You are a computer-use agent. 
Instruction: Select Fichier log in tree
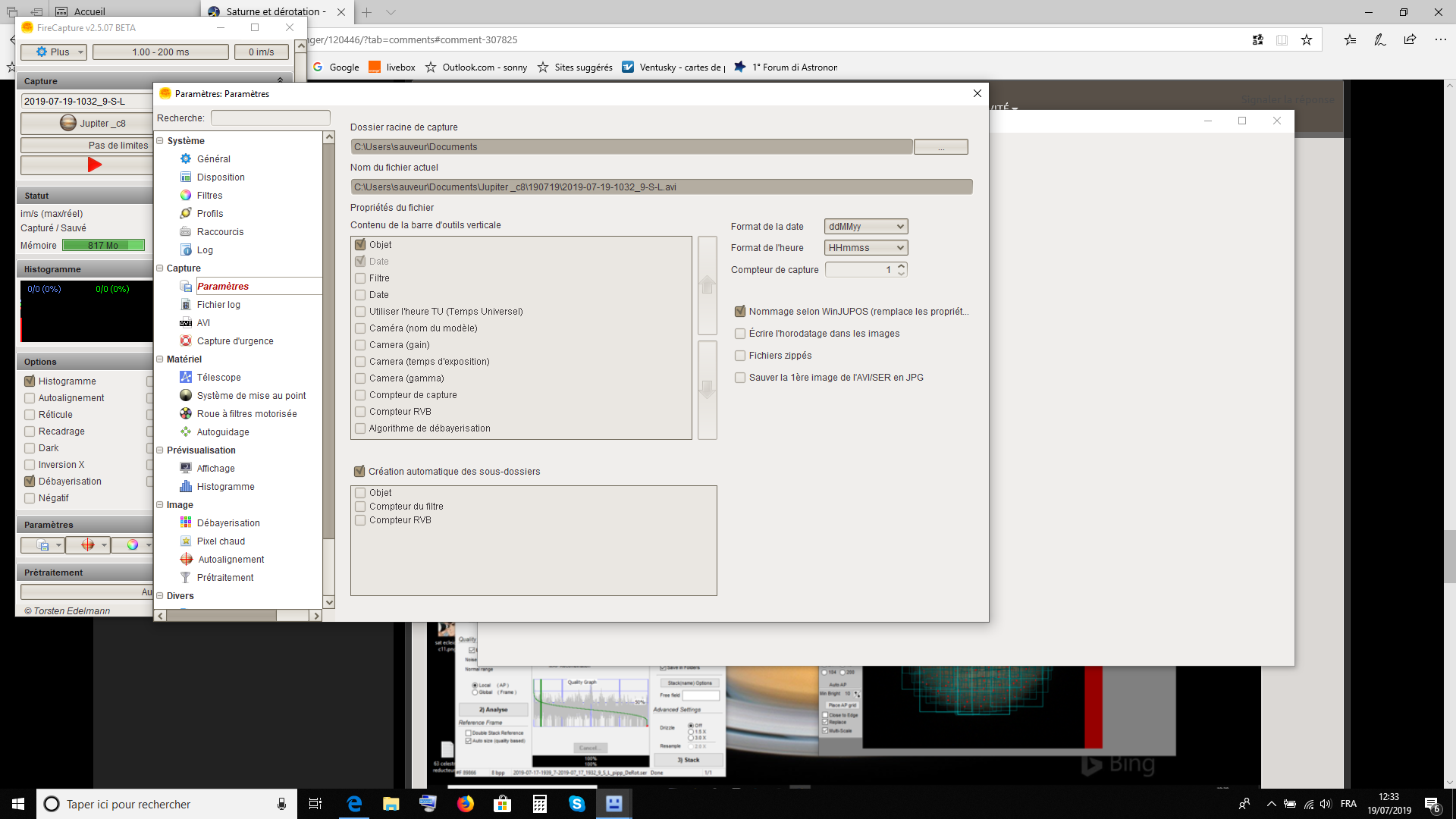click(x=218, y=304)
